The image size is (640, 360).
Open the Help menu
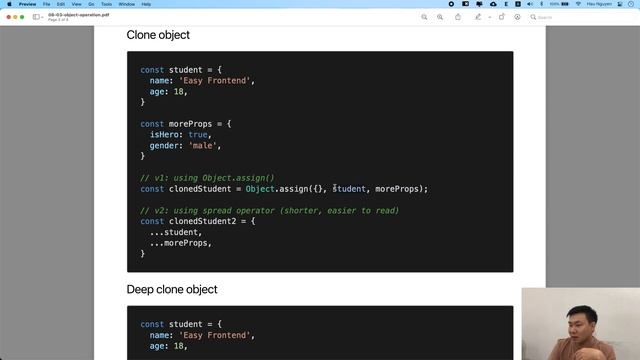pyautogui.click(x=146, y=4)
